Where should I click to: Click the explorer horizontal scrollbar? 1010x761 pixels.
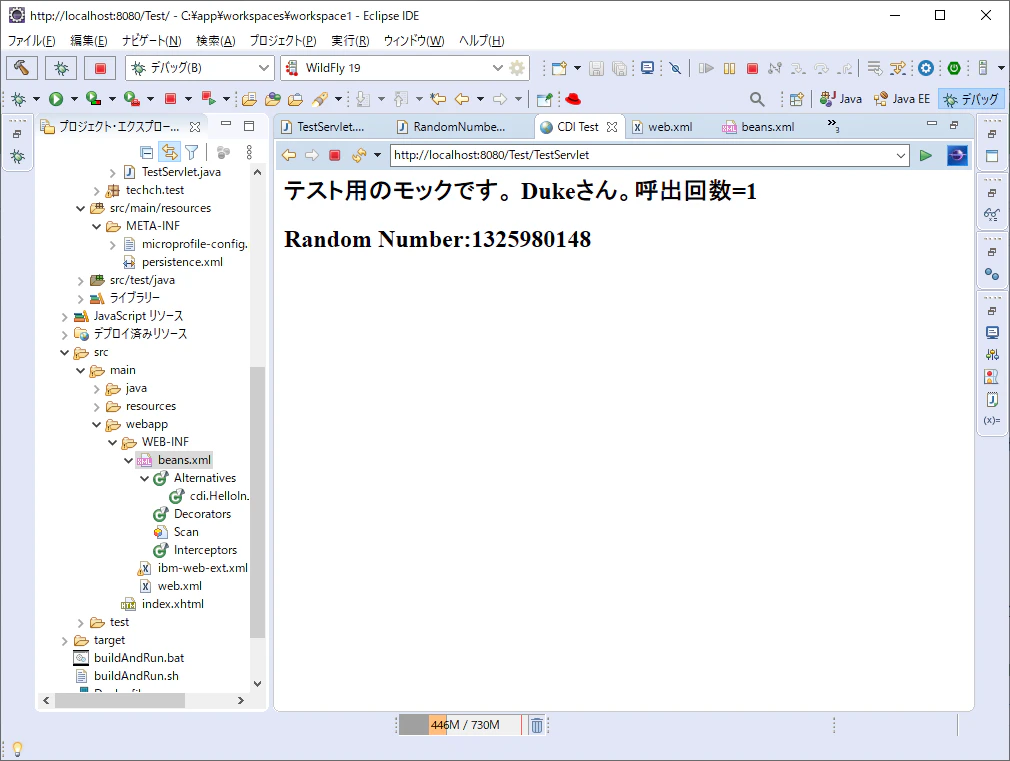(120, 700)
